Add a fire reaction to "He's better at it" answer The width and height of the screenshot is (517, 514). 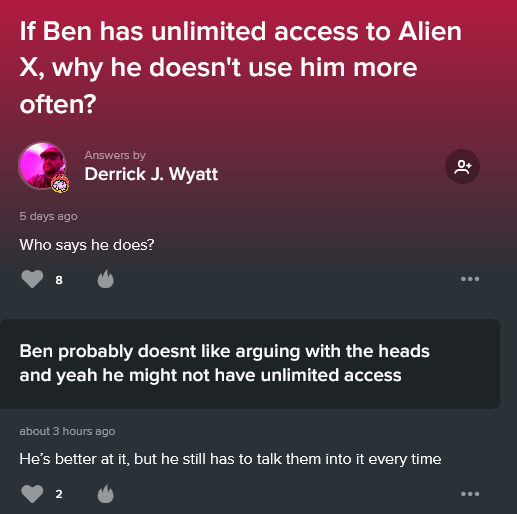(x=106, y=494)
